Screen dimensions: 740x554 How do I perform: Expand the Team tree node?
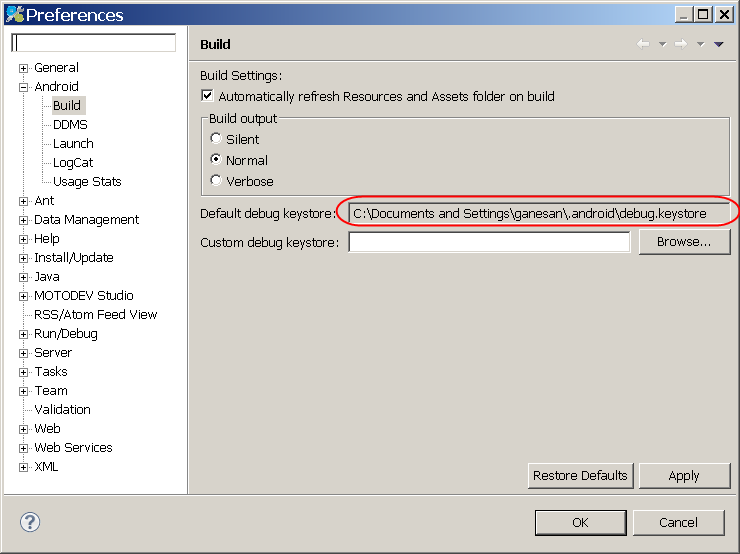click(x=23, y=391)
